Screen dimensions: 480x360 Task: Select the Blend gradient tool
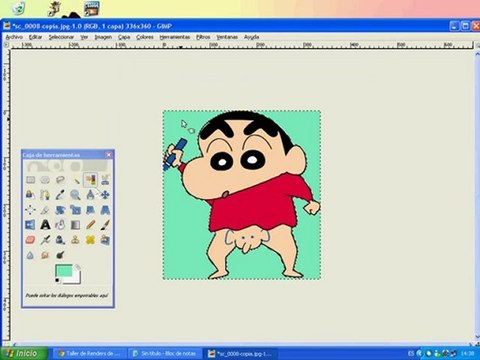75,225
